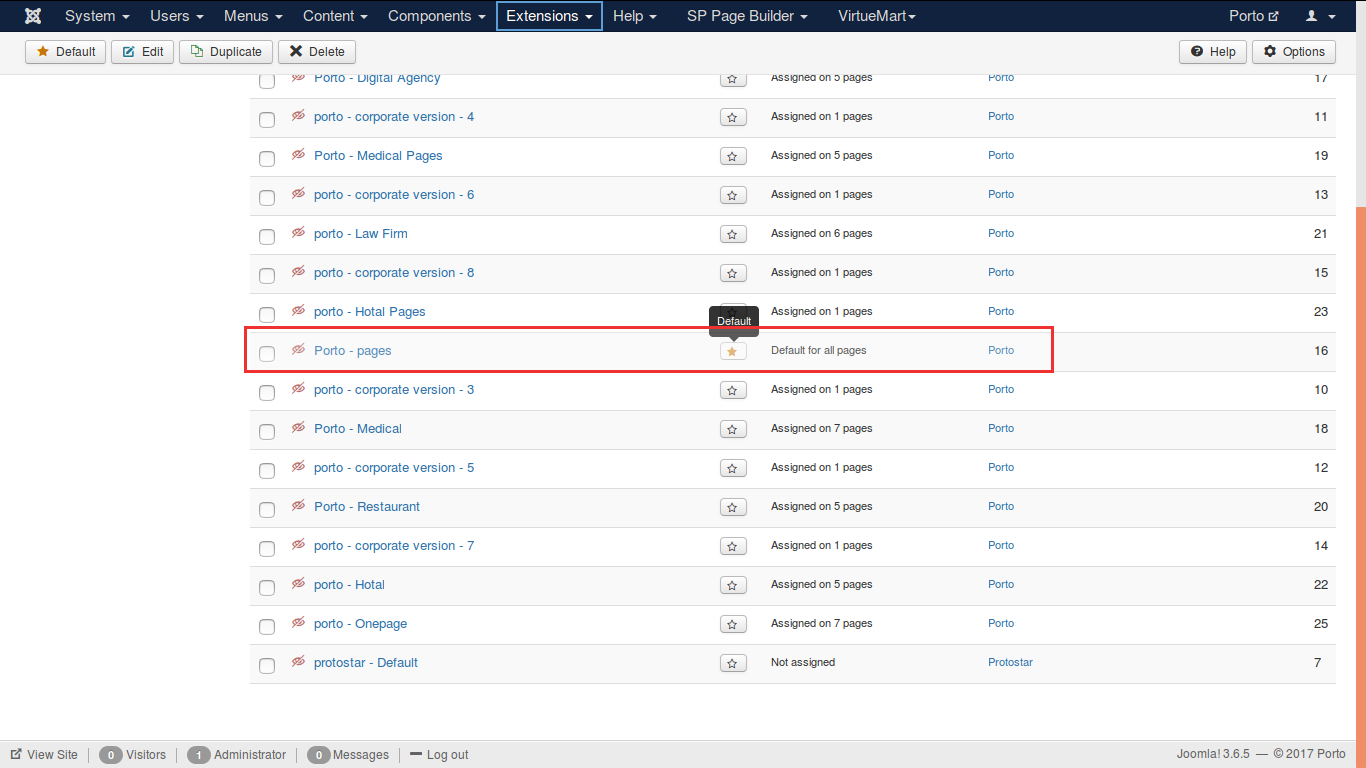Click Porto template link in Law Firm row
The width and height of the screenshot is (1366, 768).
coord(1001,233)
